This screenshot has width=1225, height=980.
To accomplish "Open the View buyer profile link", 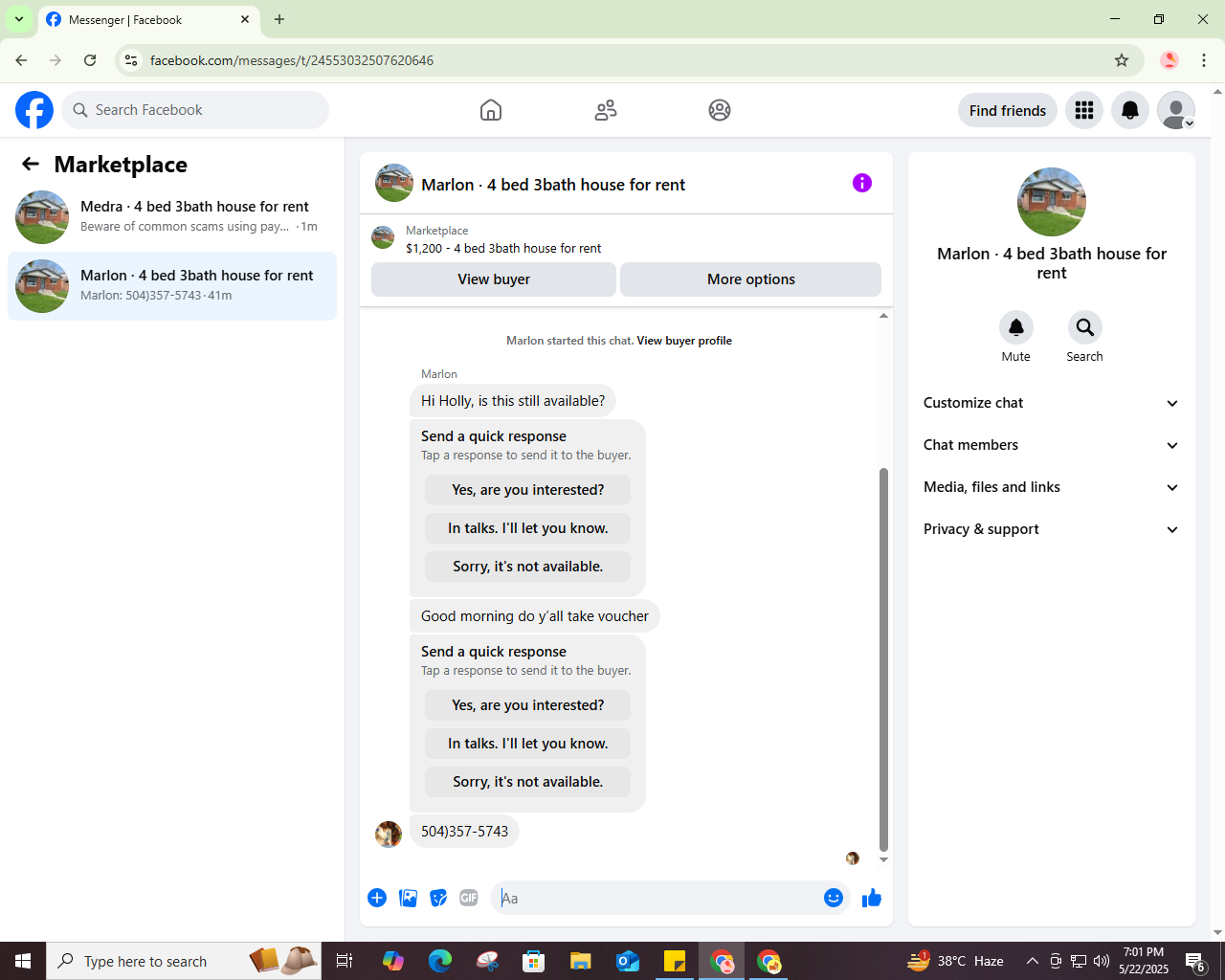I will [x=684, y=341].
